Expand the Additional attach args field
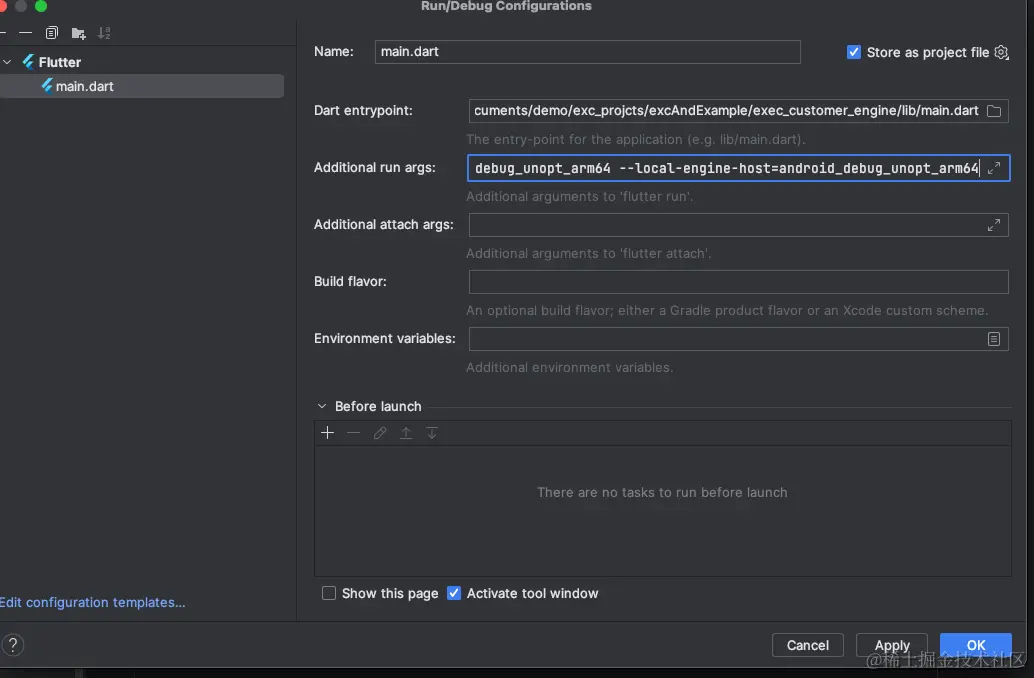 point(994,225)
